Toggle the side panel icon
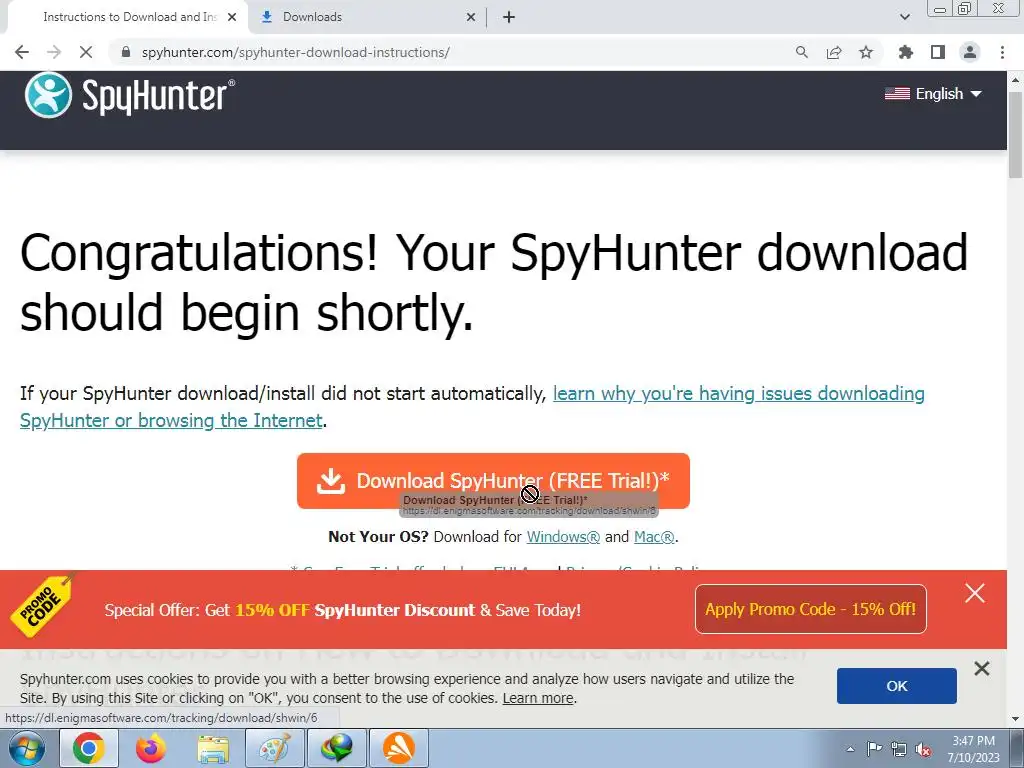Screen dimensions: 1024x768 (938, 52)
